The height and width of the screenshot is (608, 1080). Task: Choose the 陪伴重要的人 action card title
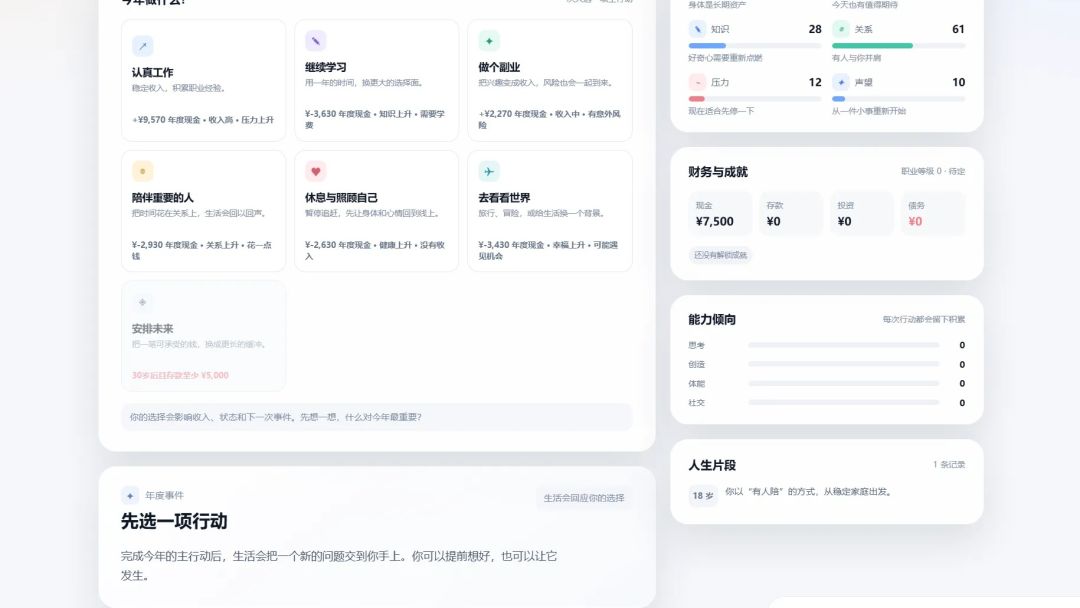(163, 198)
